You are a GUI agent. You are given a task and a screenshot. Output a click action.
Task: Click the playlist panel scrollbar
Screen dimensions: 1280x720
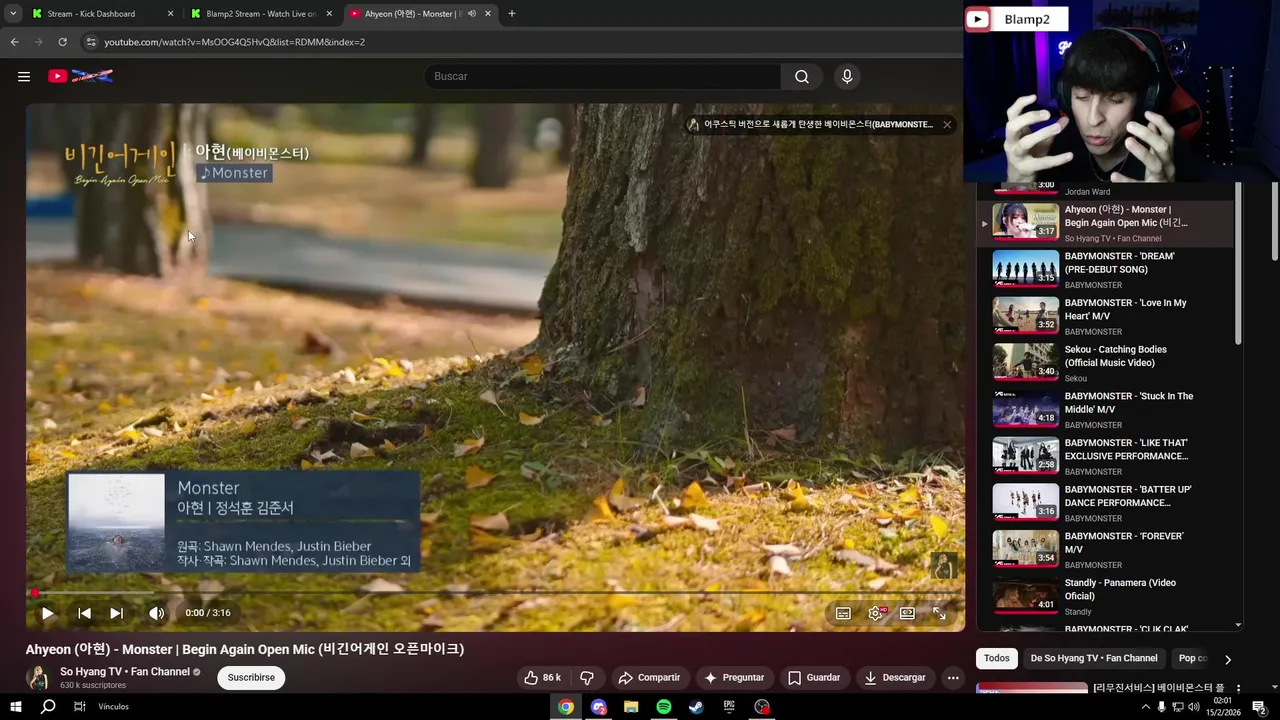pos(1238,265)
